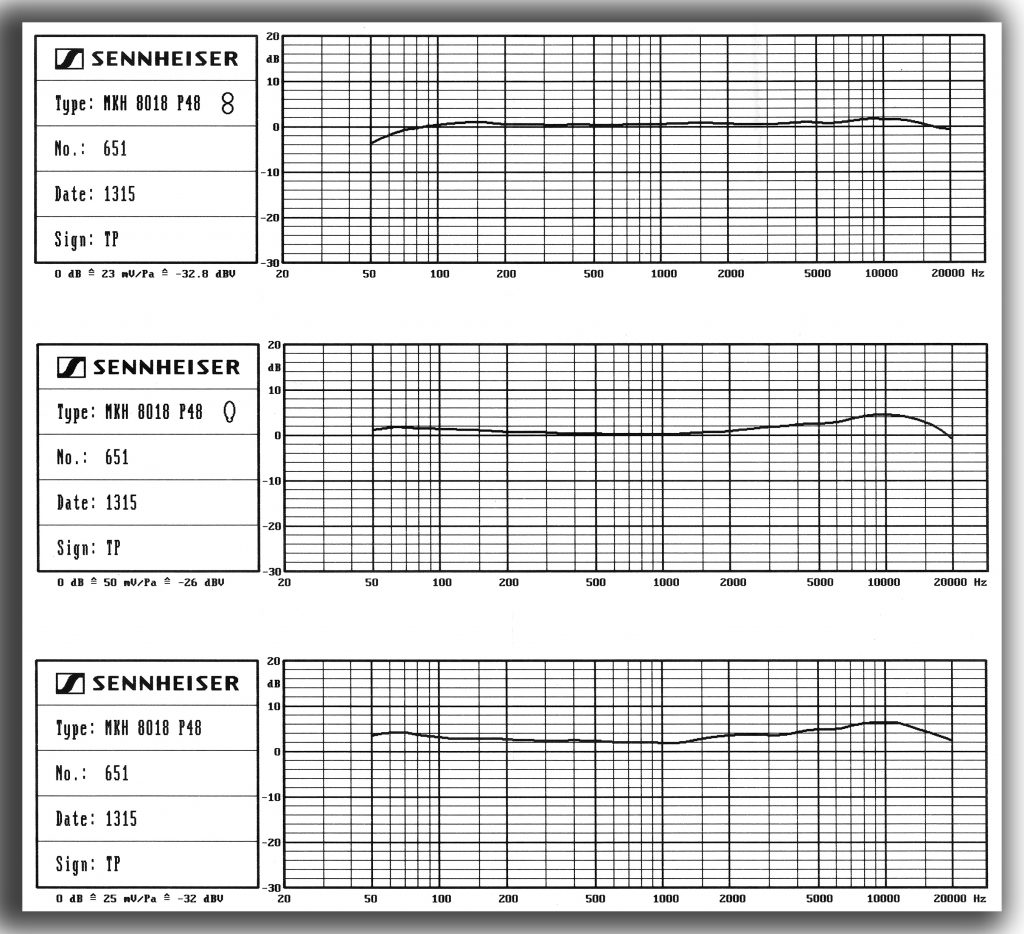This screenshot has height=934, width=1024.
Task: Click the '1000' frequency label in the 50 mV/Pa chart
Action: tap(665, 582)
